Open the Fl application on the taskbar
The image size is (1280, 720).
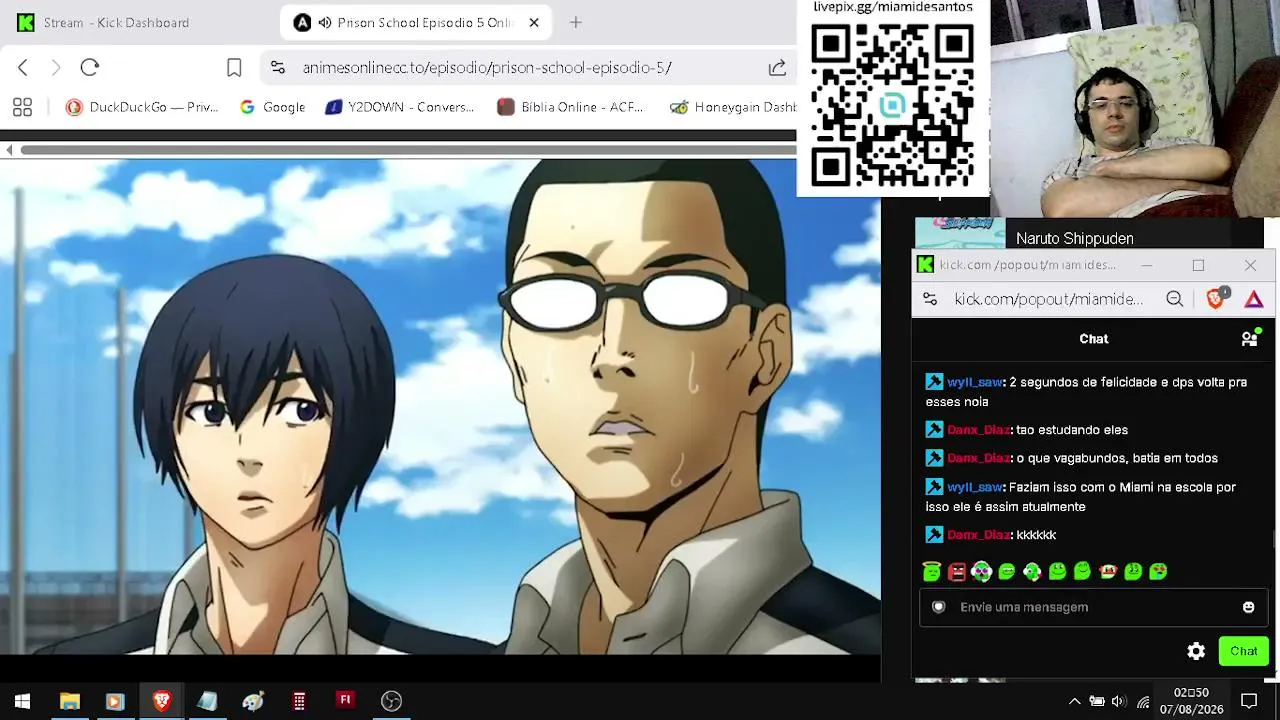click(x=345, y=701)
